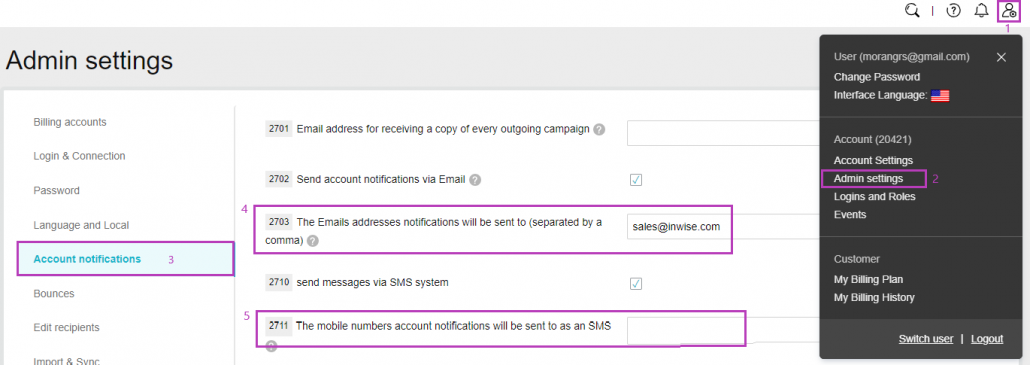1030x365 pixels.
Task: Open the help question mark icon in top bar
Action: pyautogui.click(x=953, y=11)
